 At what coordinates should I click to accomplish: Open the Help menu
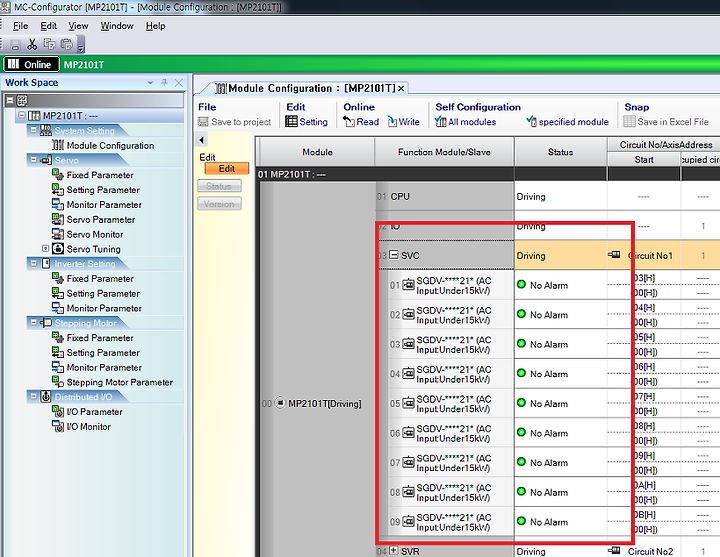pos(155,26)
